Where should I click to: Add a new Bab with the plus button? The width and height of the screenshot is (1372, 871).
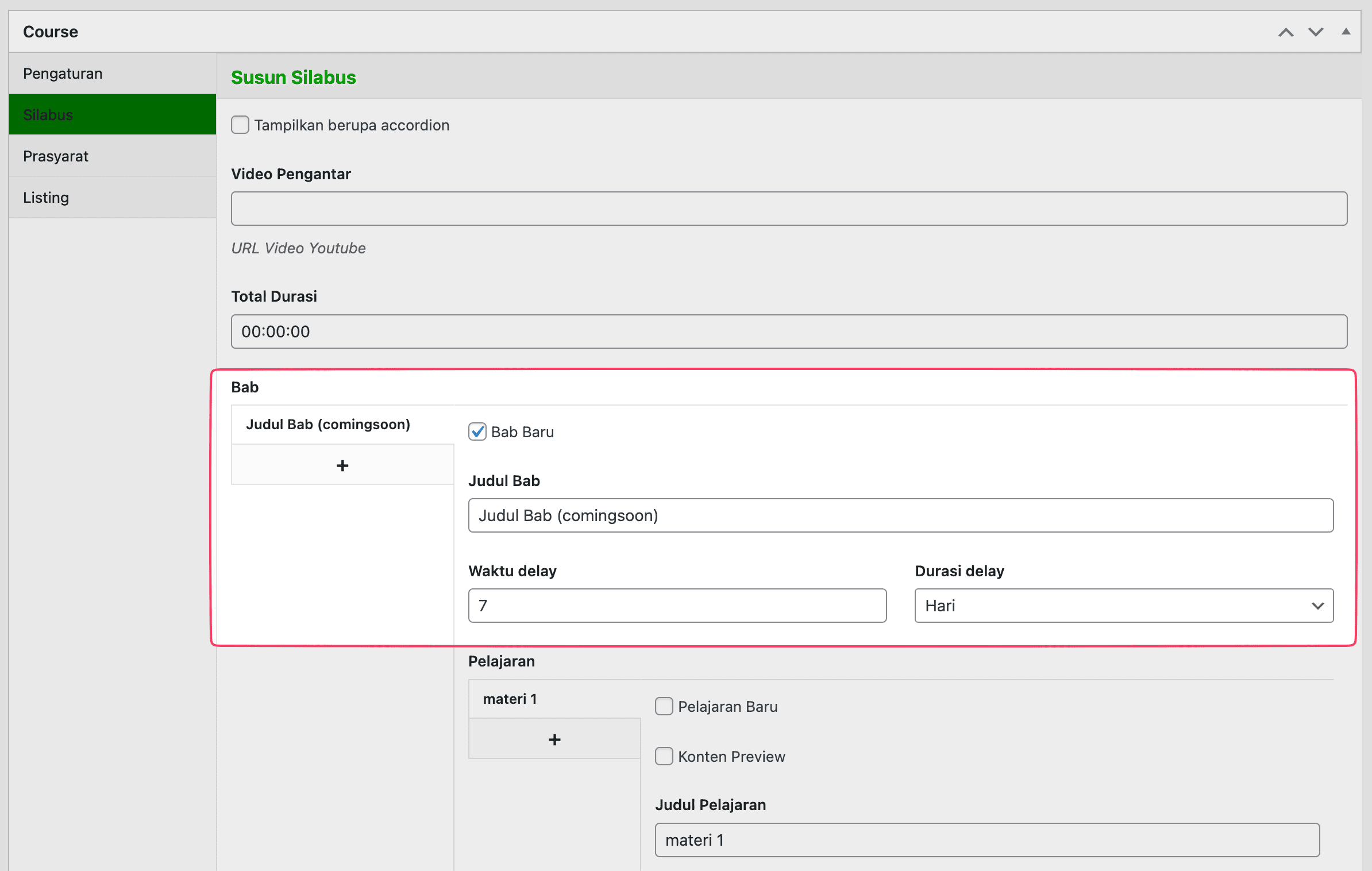(342, 465)
